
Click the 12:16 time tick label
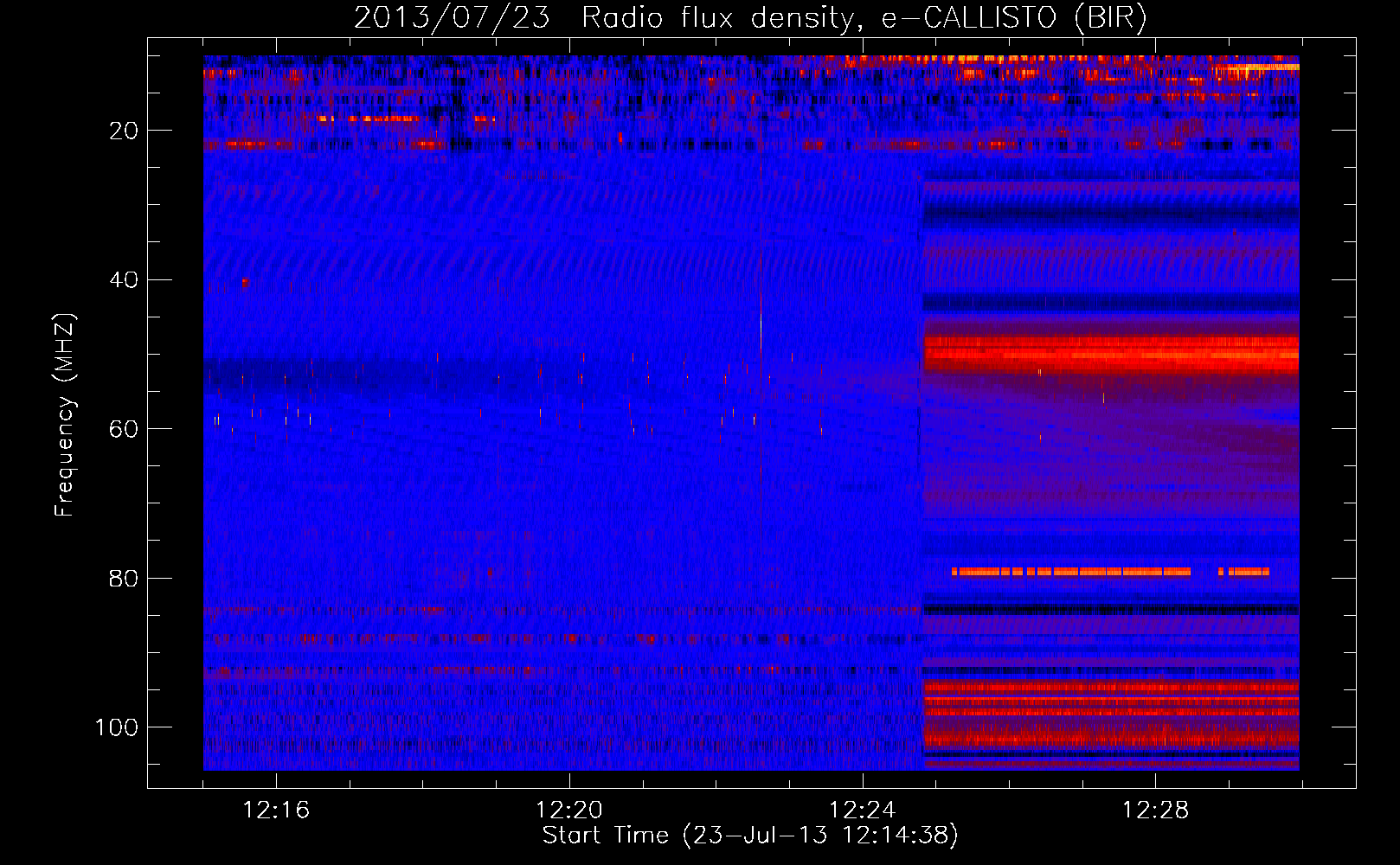tap(276, 811)
